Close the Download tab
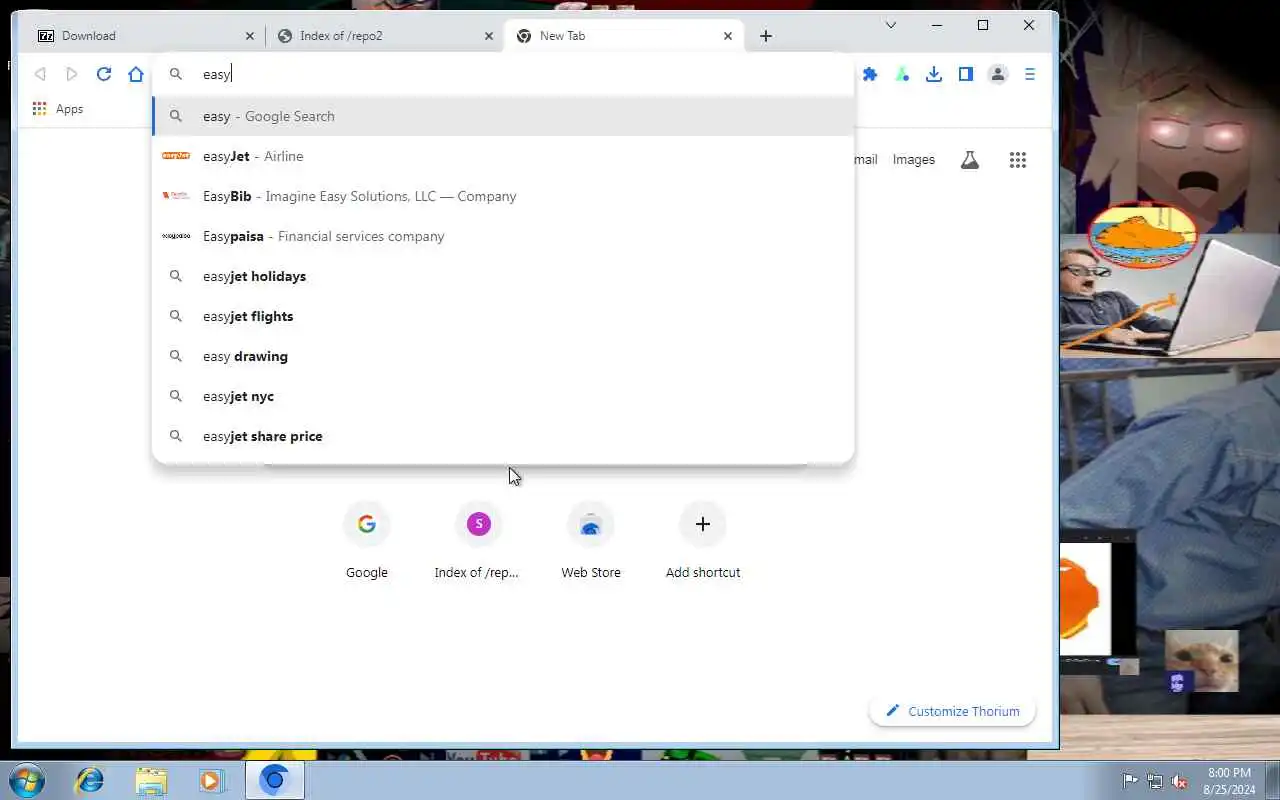 (250, 36)
